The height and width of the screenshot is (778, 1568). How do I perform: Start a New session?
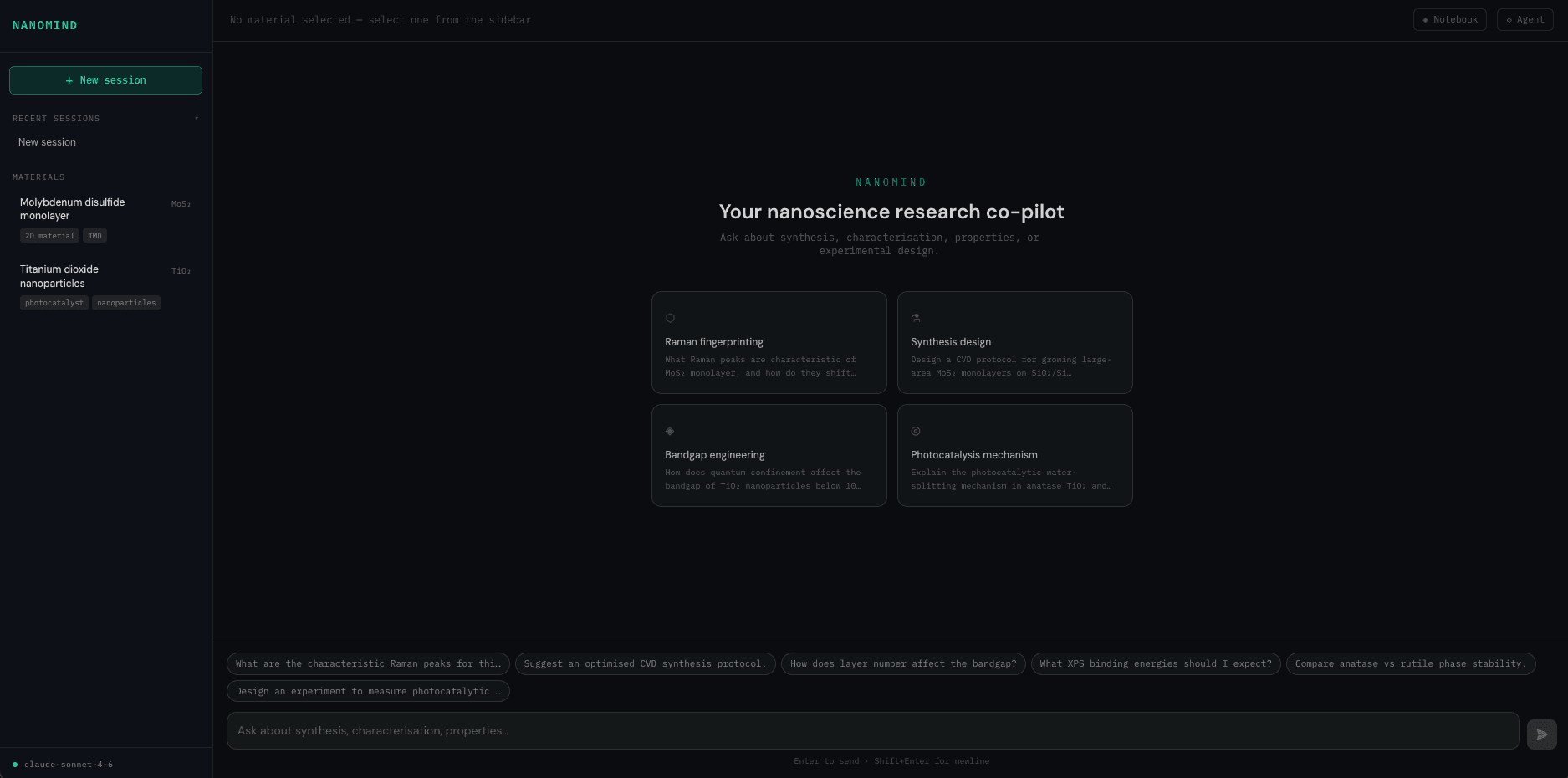pos(105,80)
